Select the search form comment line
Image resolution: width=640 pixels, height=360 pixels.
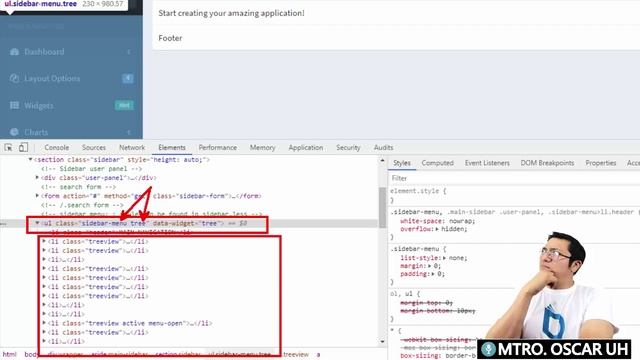pos(78,187)
